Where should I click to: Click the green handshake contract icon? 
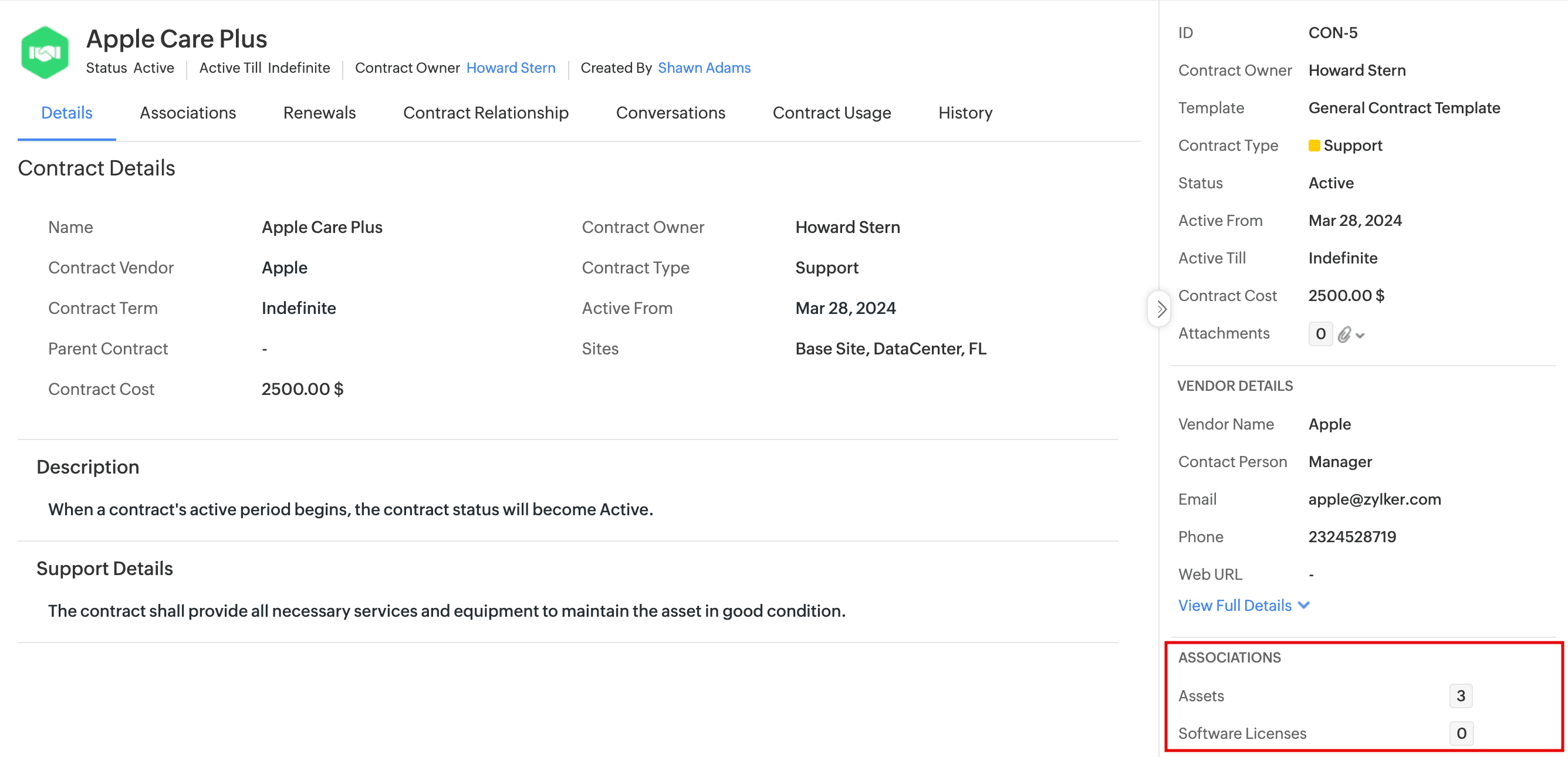click(45, 52)
